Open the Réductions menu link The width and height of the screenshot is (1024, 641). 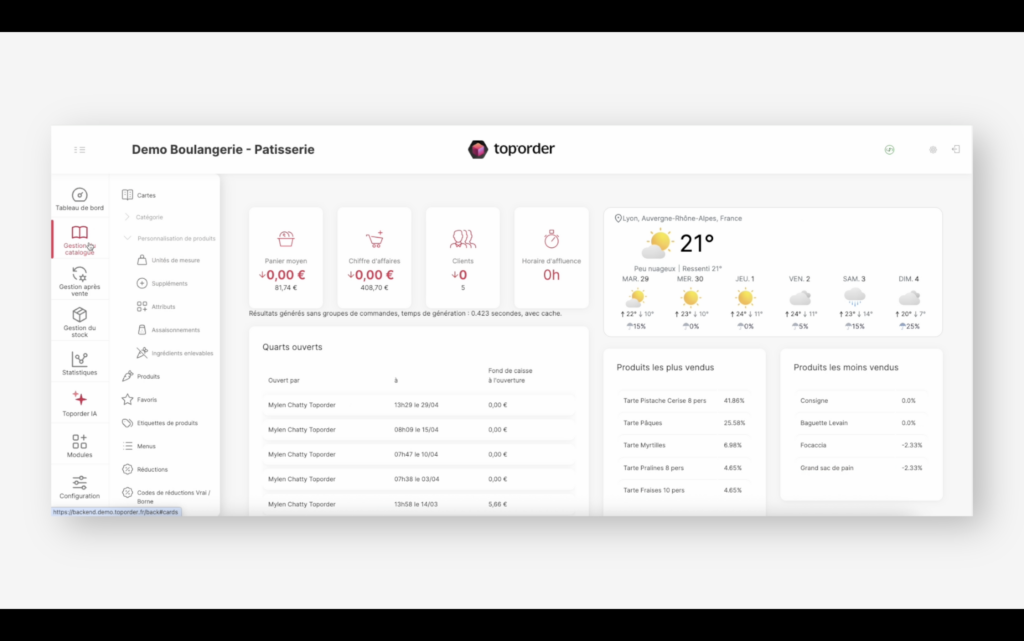tap(152, 469)
